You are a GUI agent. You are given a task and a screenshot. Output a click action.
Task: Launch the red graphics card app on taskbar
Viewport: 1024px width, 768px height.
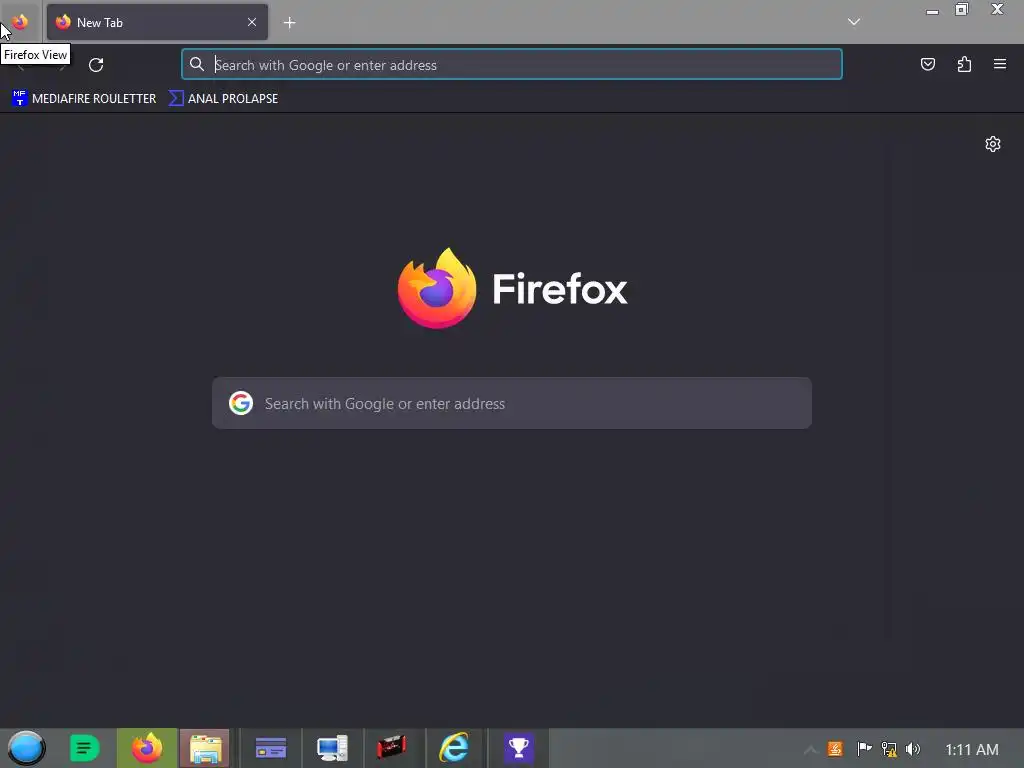pos(392,748)
